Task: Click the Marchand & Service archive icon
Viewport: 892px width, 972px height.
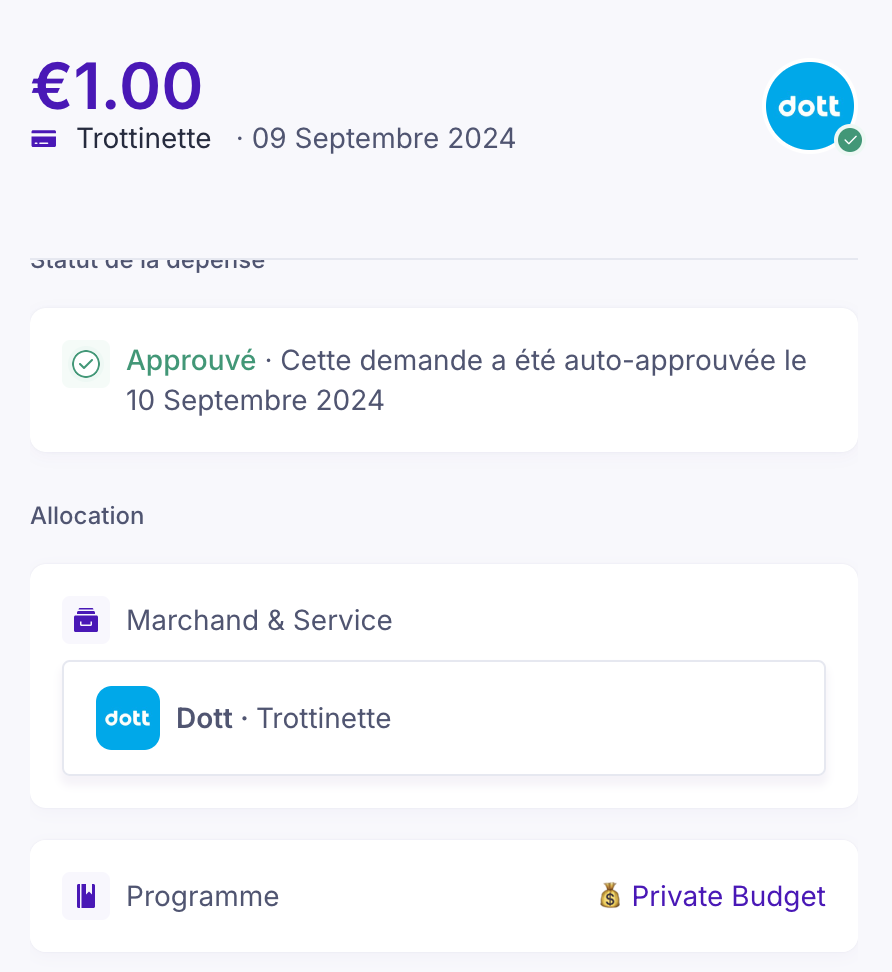Action: point(86,620)
